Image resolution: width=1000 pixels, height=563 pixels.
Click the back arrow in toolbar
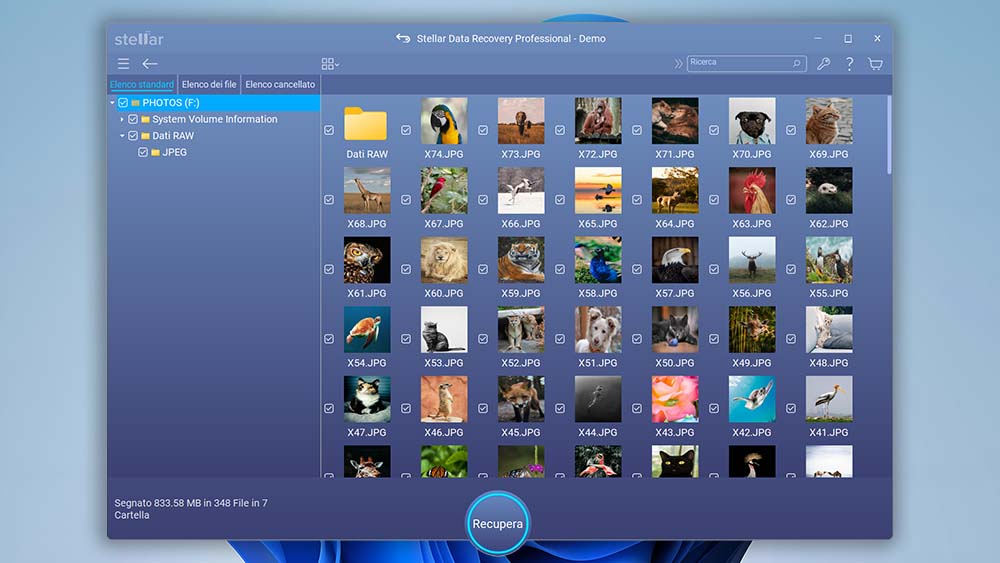[150, 64]
